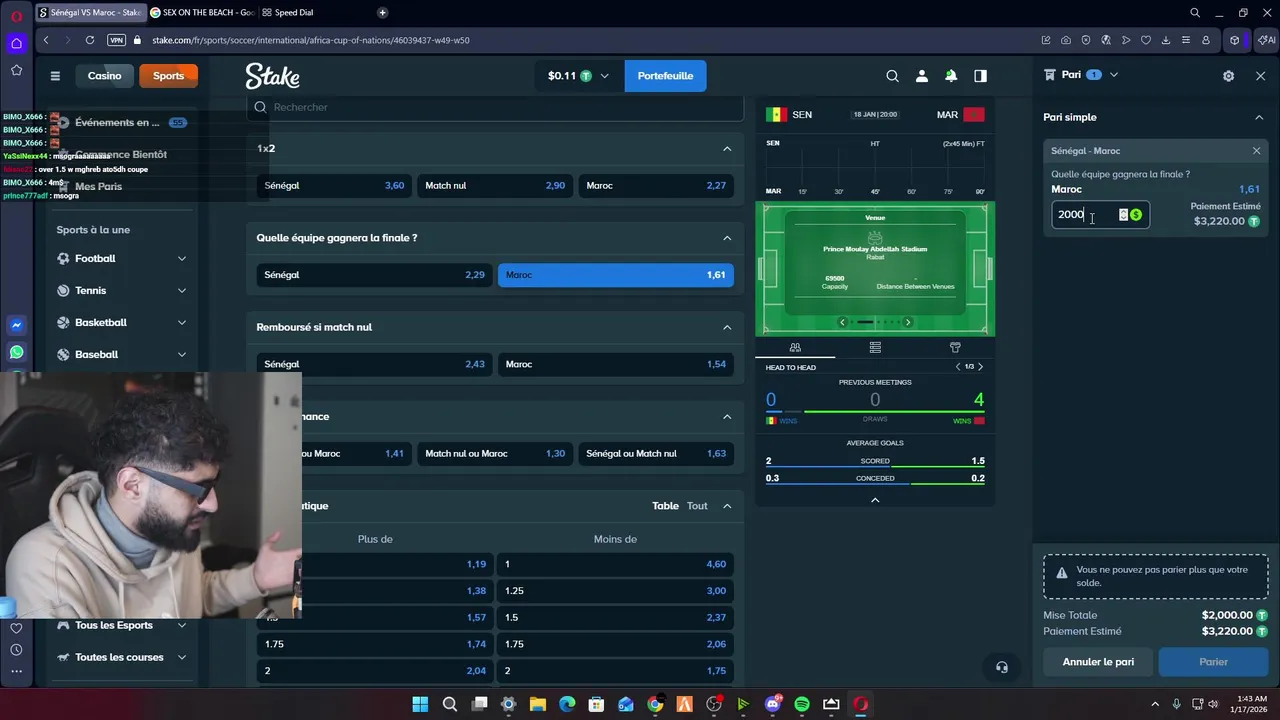
Task: Collapse Remboursé si match nul market
Action: [x=727, y=327]
